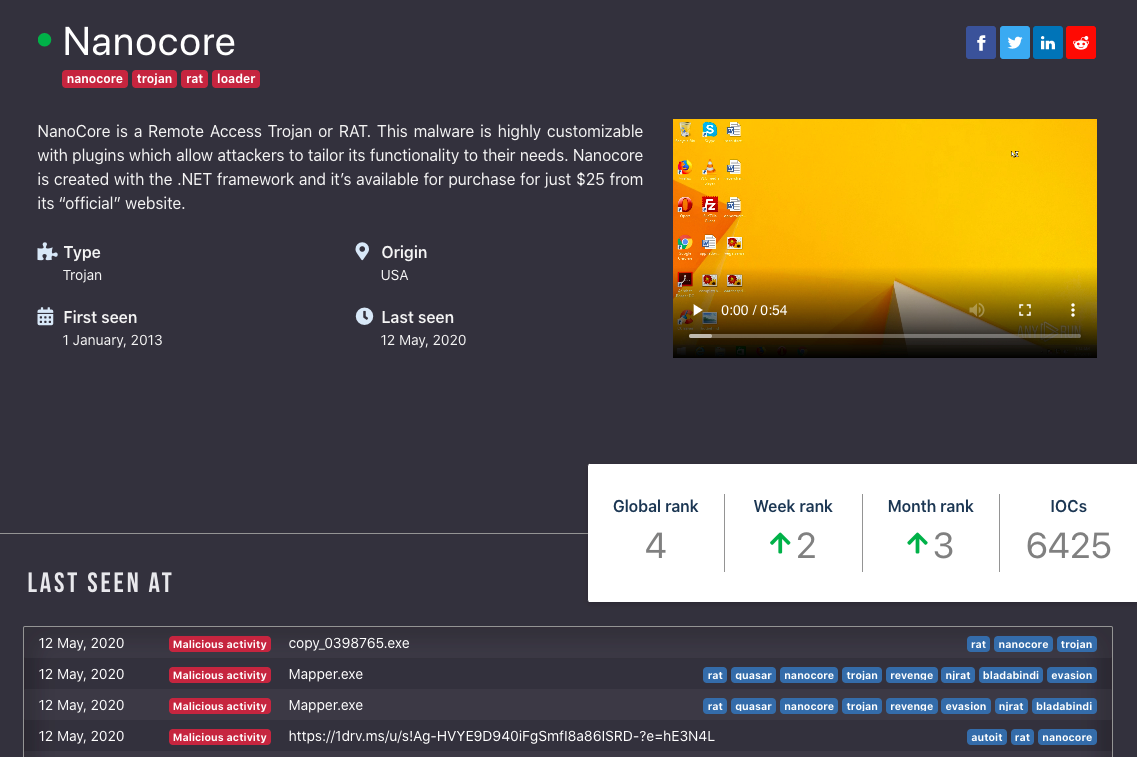Image resolution: width=1137 pixels, height=757 pixels.
Task: Click the IOCs count 6425
Action: tap(1068, 545)
